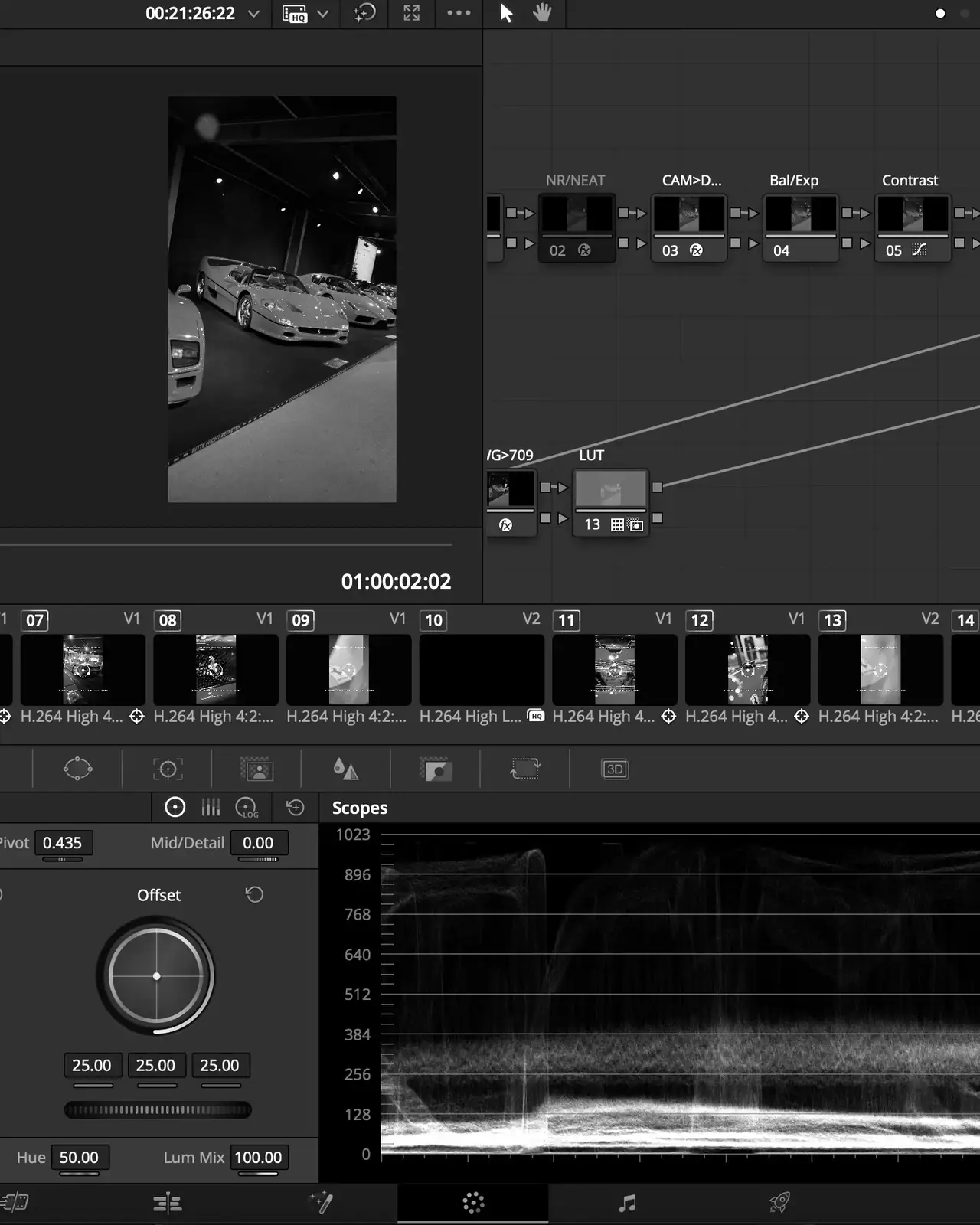Screen dimensions: 980x1225
Task: Open the viewer three-dot options menu
Action: pos(459,13)
